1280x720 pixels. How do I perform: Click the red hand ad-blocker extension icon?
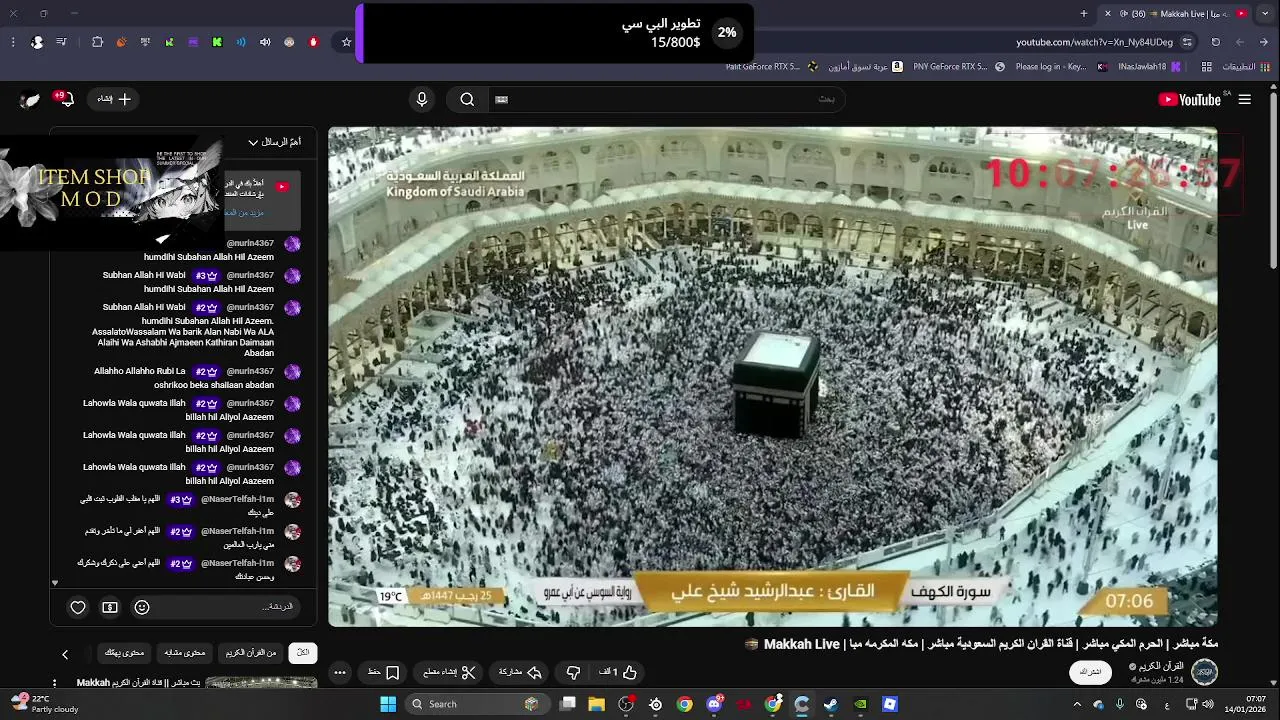click(x=313, y=42)
